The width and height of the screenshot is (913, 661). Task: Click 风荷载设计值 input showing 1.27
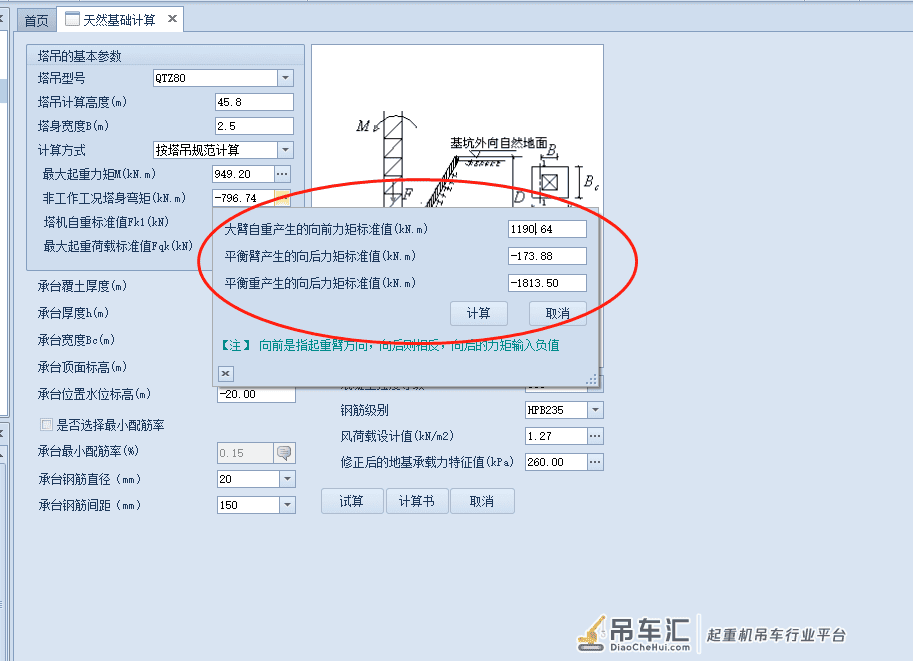556,436
